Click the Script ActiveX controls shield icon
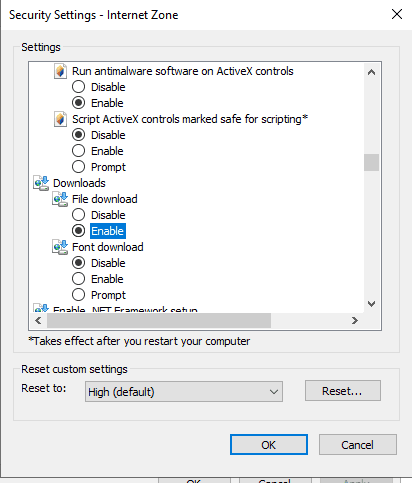 (60, 119)
